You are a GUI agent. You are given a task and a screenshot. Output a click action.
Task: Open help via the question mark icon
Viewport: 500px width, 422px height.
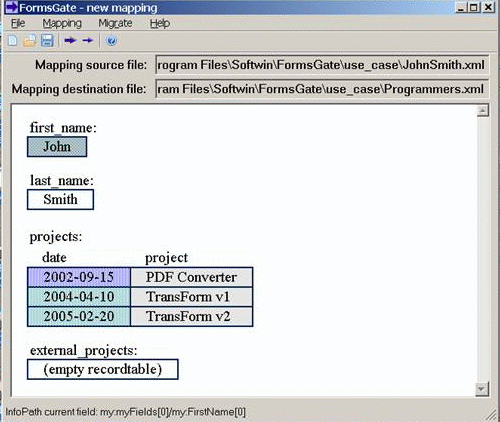[111, 41]
